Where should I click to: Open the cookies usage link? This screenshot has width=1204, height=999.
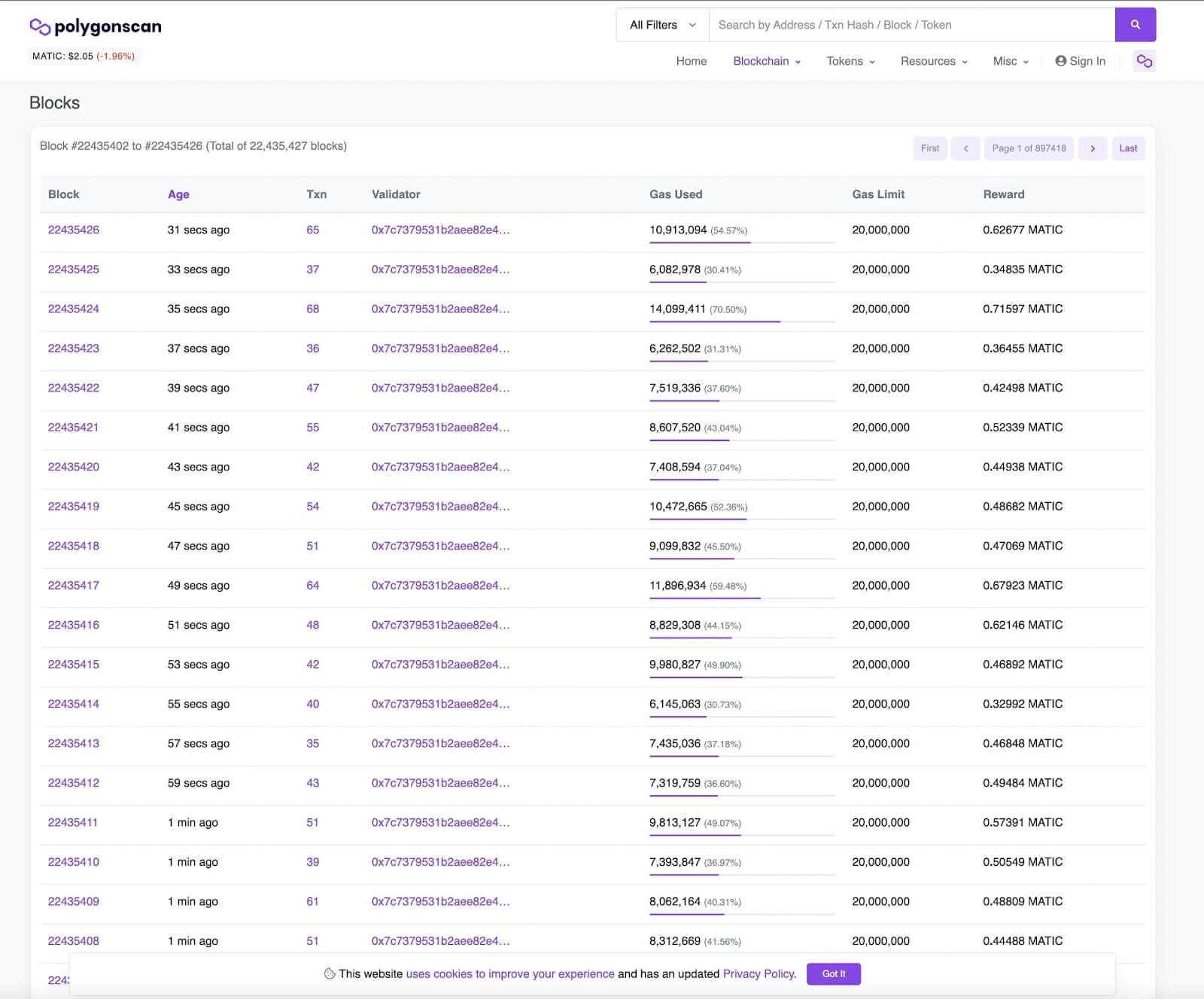510,973
